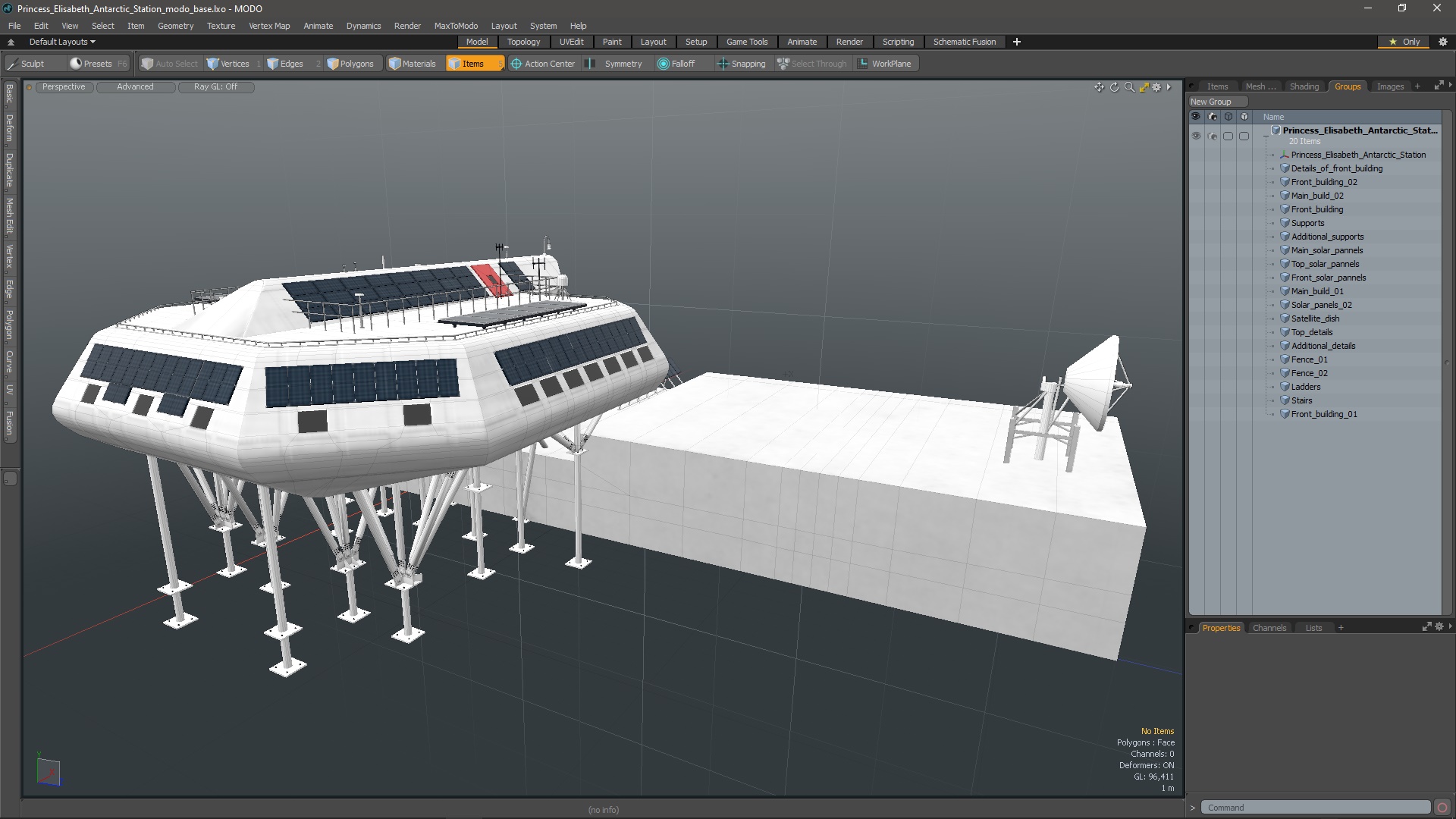Open the WorkPlane menu
The width and height of the screenshot is (1456, 819).
(885, 64)
